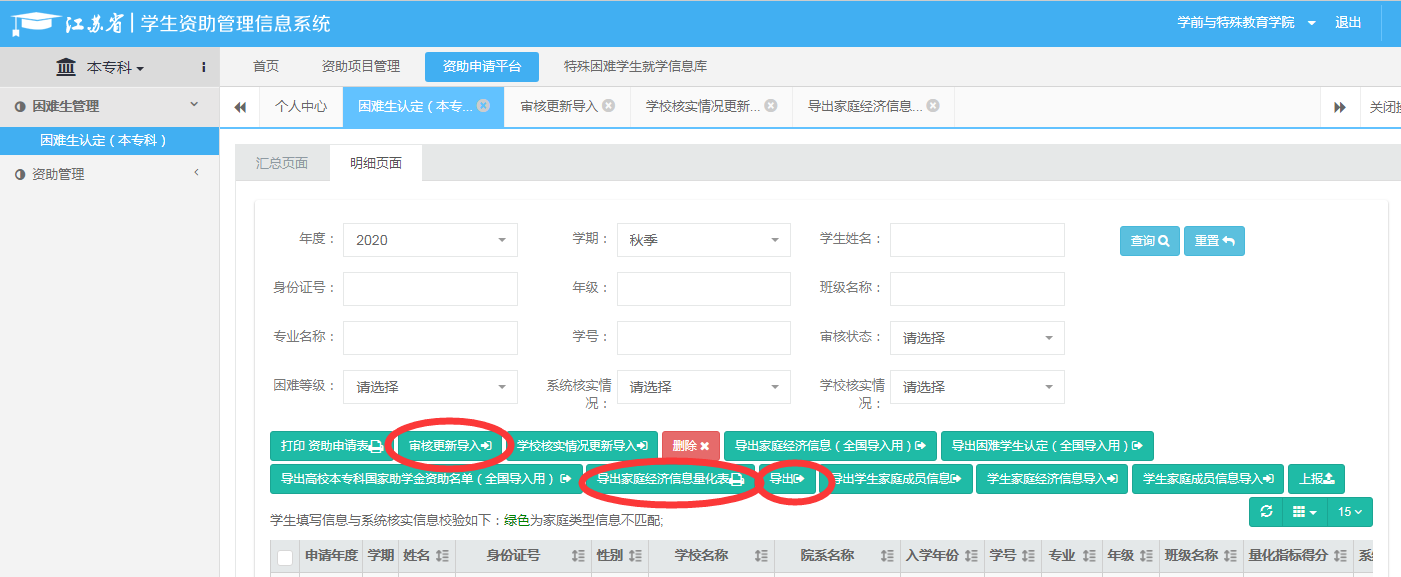Click the red 删除 button

690,446
